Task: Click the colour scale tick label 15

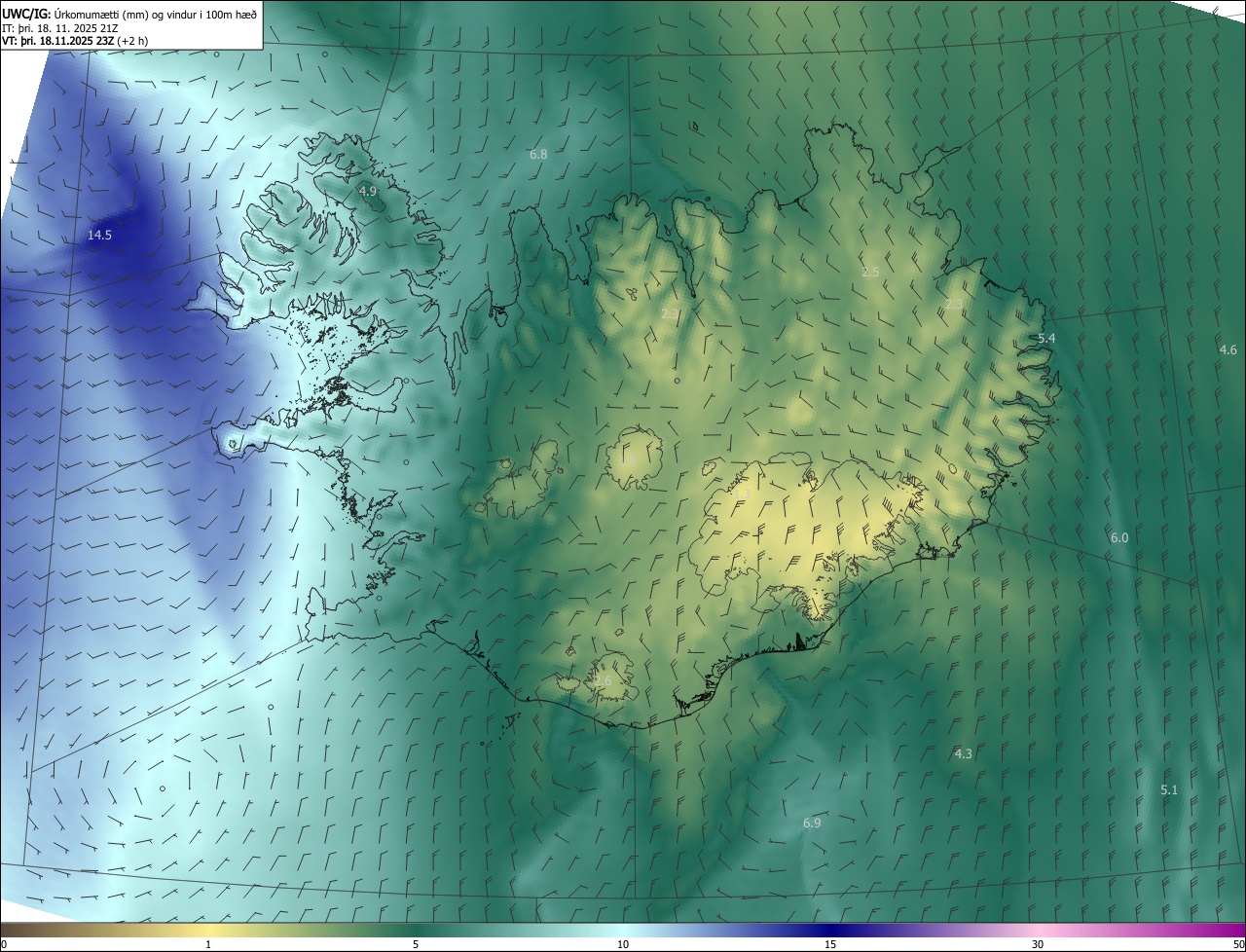Action: [830, 944]
